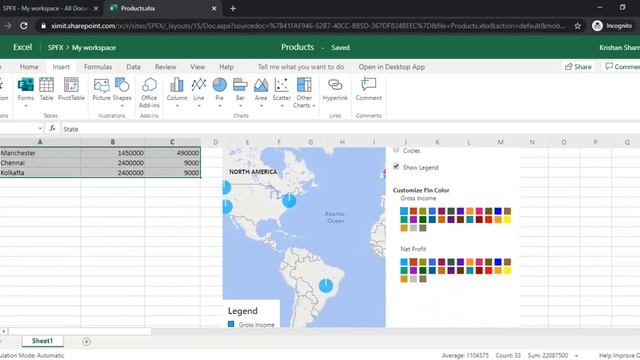Screen dimensions: 640x360
Task: Uncheck the Show Legend checkbox
Action: click(x=396, y=167)
